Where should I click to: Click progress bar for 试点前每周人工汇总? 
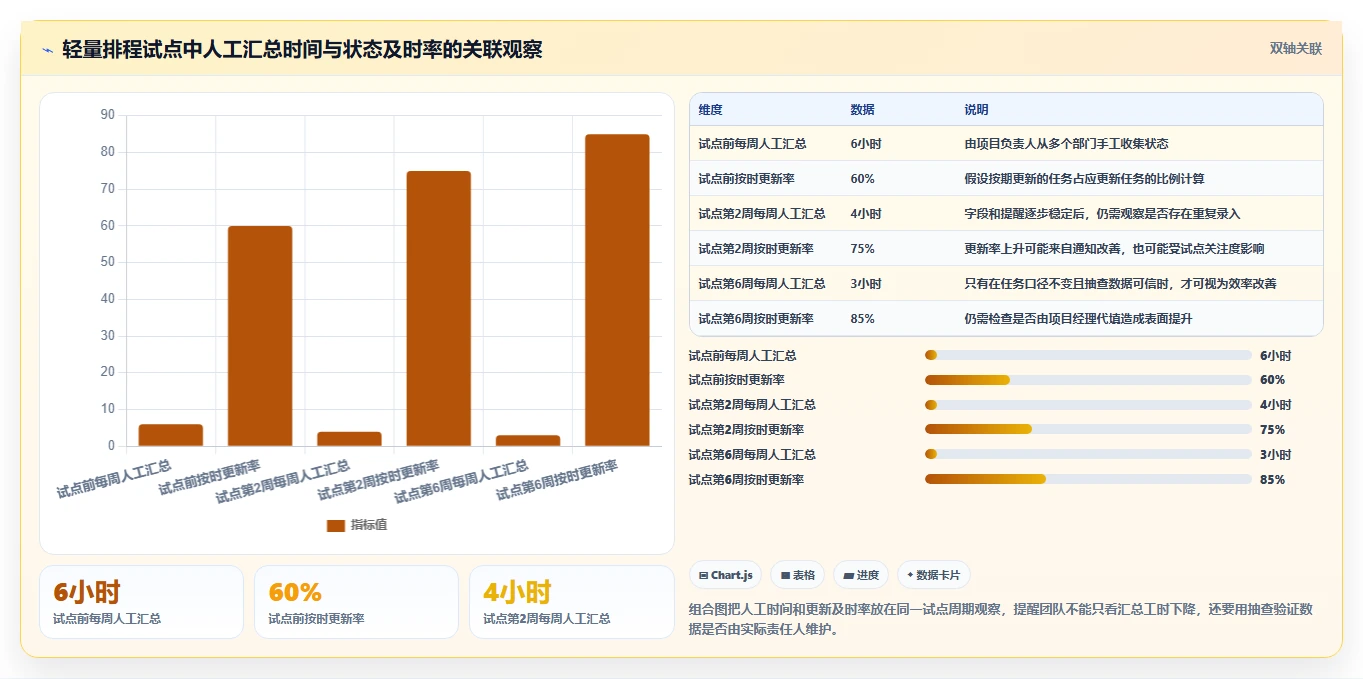tap(1088, 355)
